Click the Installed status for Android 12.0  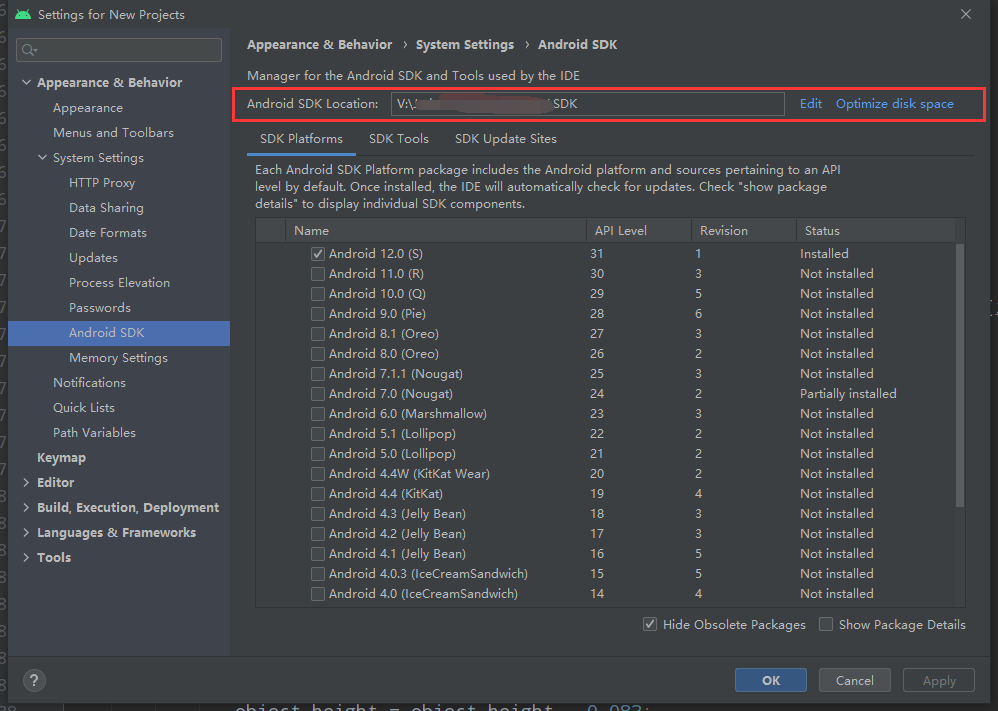click(x=824, y=254)
